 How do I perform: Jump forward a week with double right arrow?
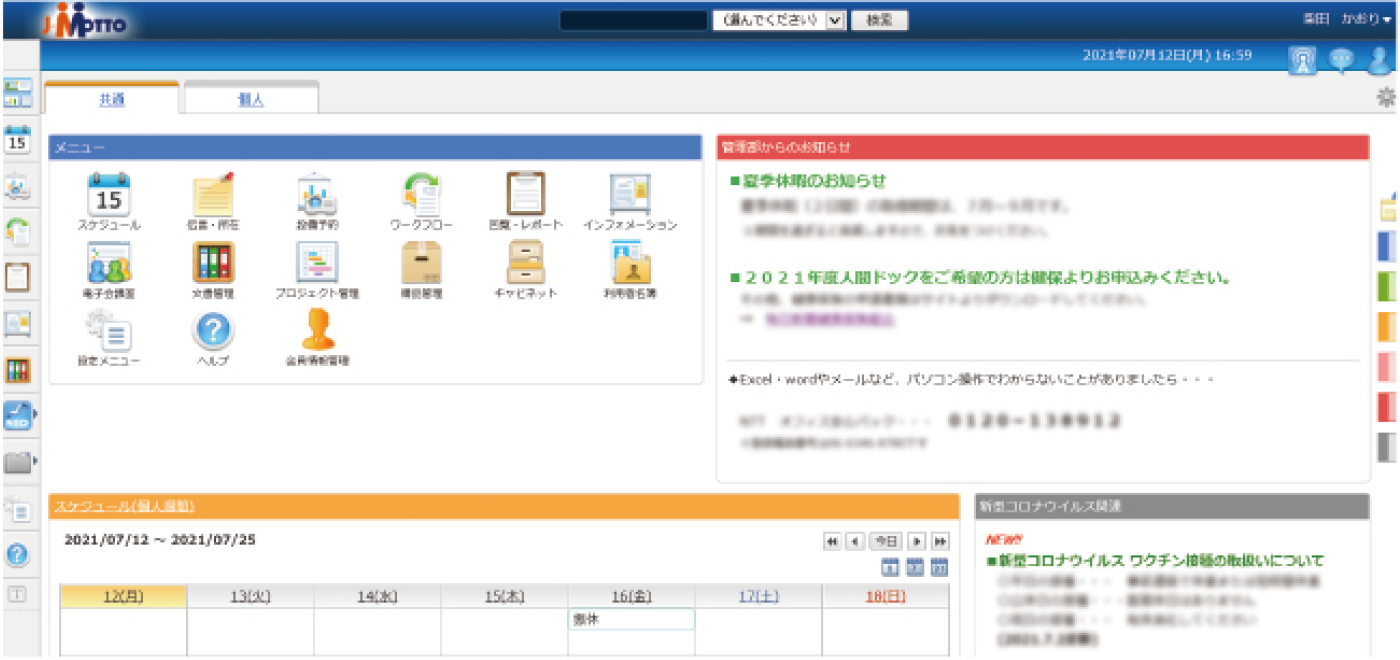(x=940, y=541)
